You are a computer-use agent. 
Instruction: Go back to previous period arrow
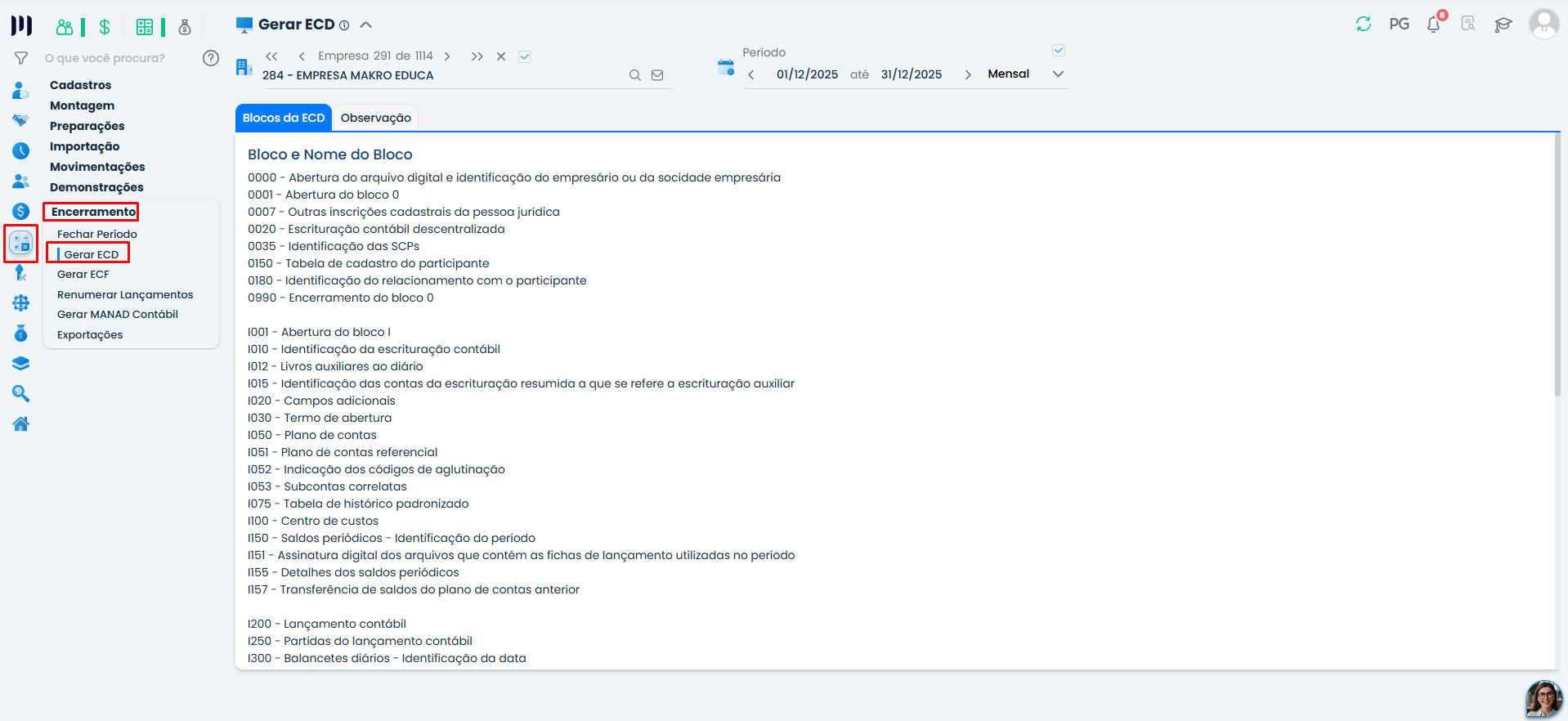tap(750, 74)
